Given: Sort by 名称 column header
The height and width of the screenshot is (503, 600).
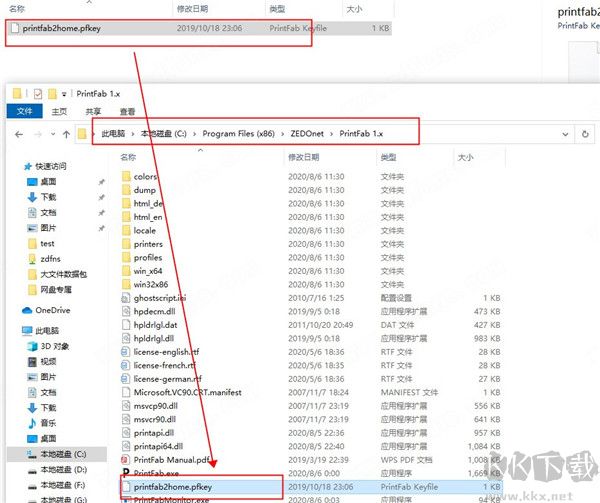Looking at the screenshot, I should 128,157.
